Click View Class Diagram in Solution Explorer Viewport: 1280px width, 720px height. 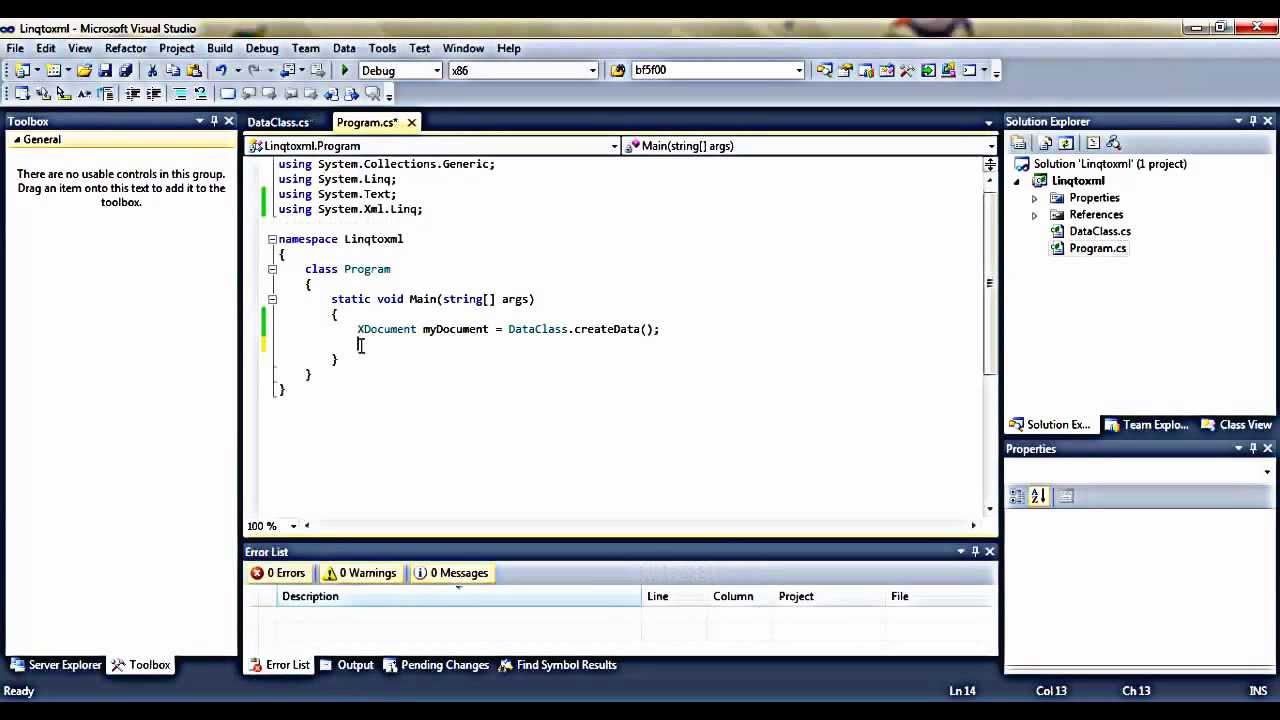pyautogui.click(x=1113, y=143)
